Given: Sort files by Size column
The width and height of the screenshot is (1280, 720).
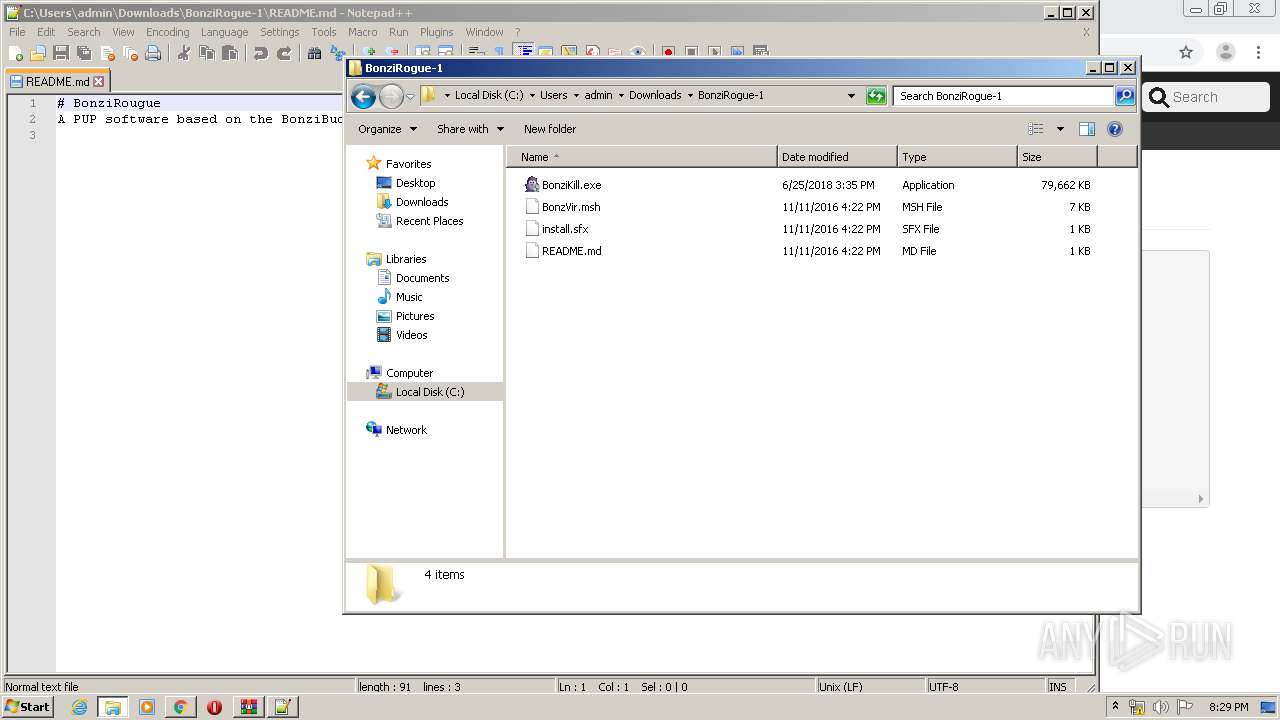Looking at the screenshot, I should point(1057,157).
